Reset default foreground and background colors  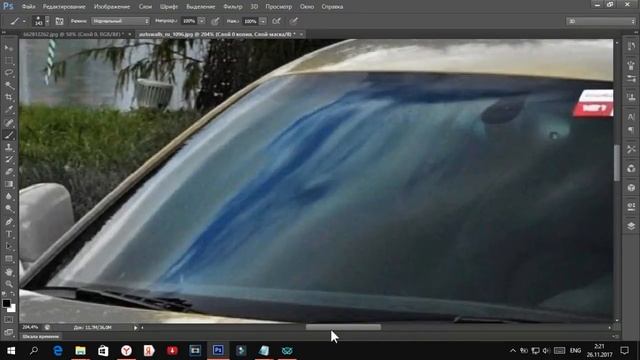[4, 294]
